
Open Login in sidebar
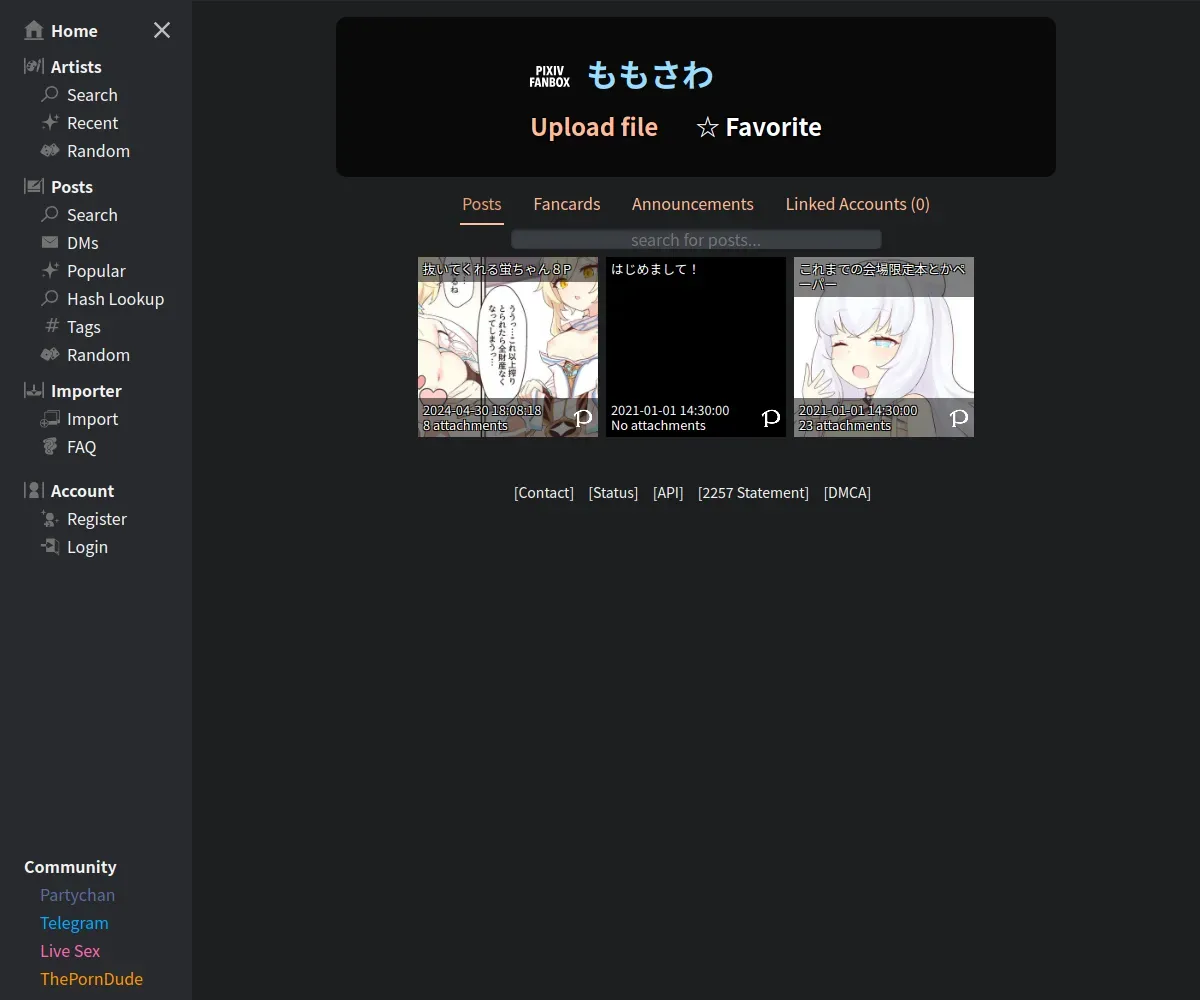[x=87, y=547]
